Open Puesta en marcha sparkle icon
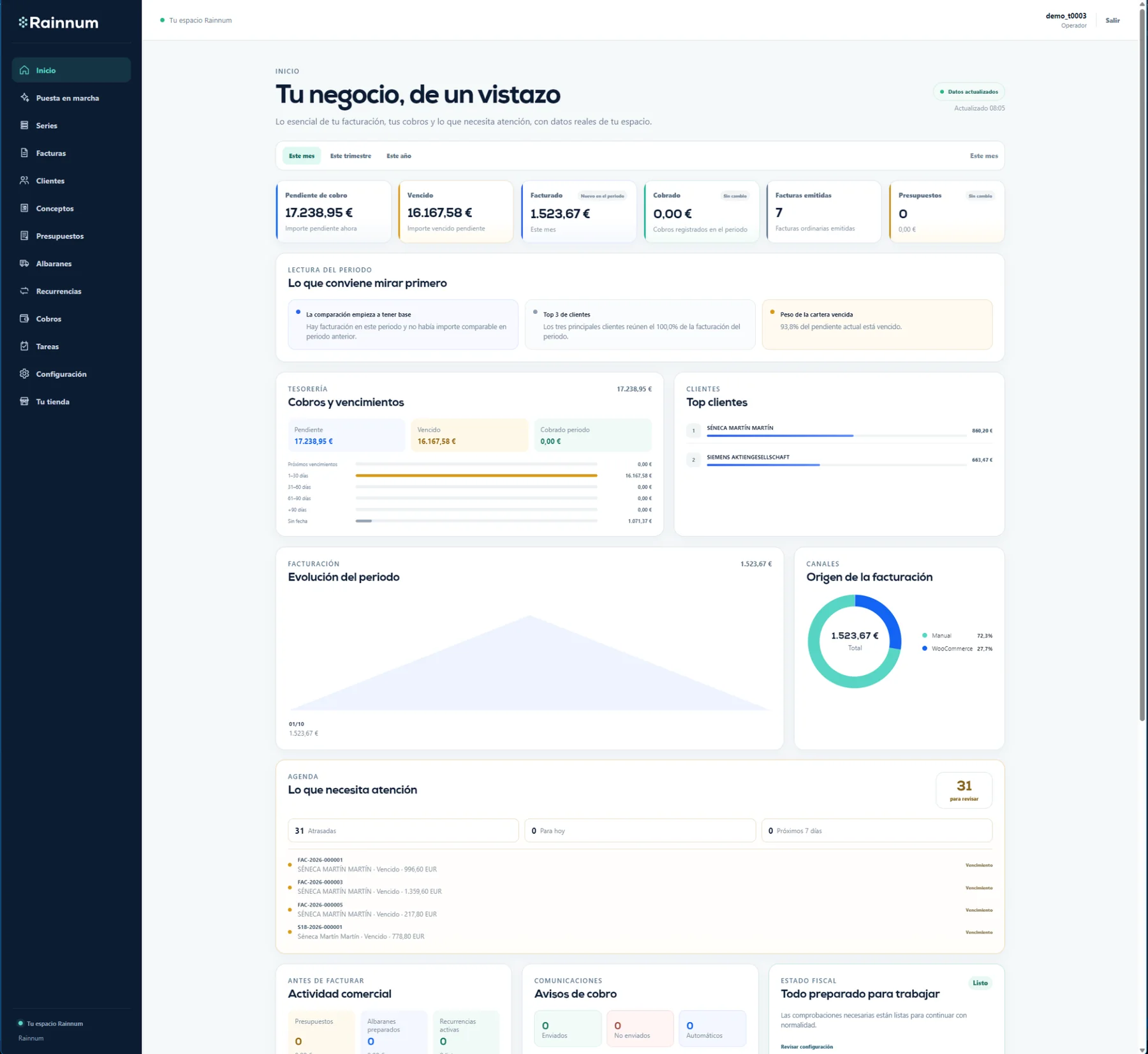This screenshot has height=1054, width=1148. [x=24, y=98]
